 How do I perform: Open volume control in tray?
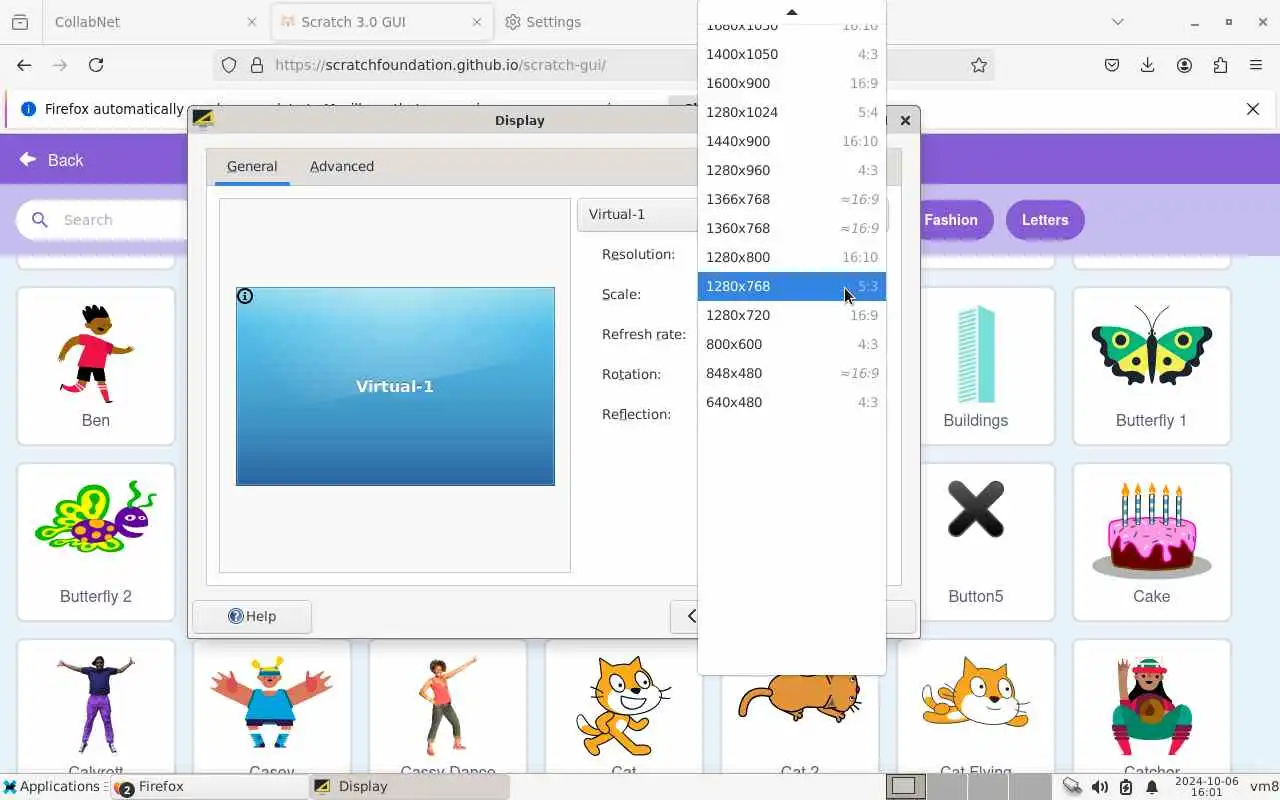[1100, 787]
